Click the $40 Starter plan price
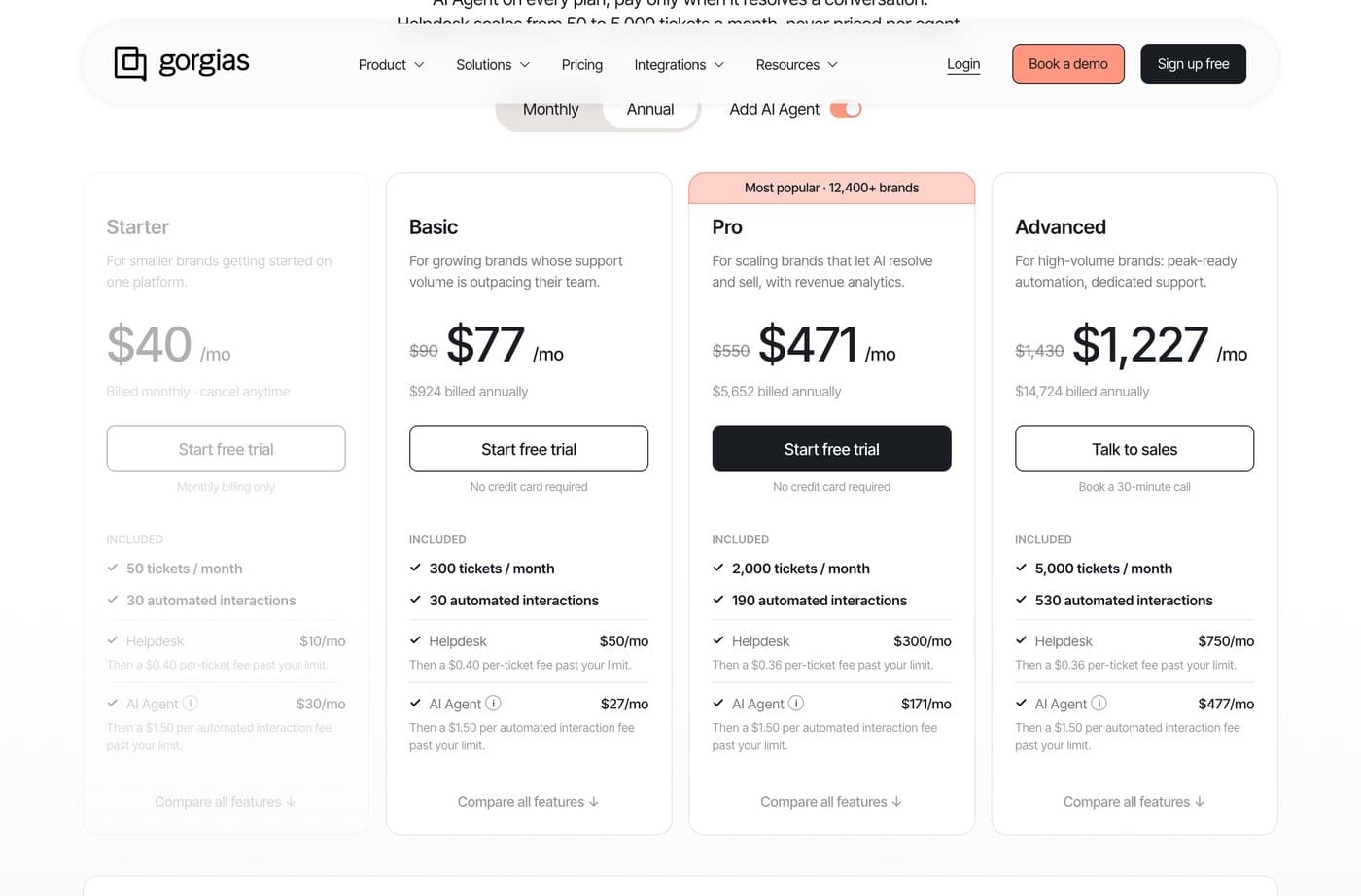The image size is (1361, 896). tap(150, 344)
